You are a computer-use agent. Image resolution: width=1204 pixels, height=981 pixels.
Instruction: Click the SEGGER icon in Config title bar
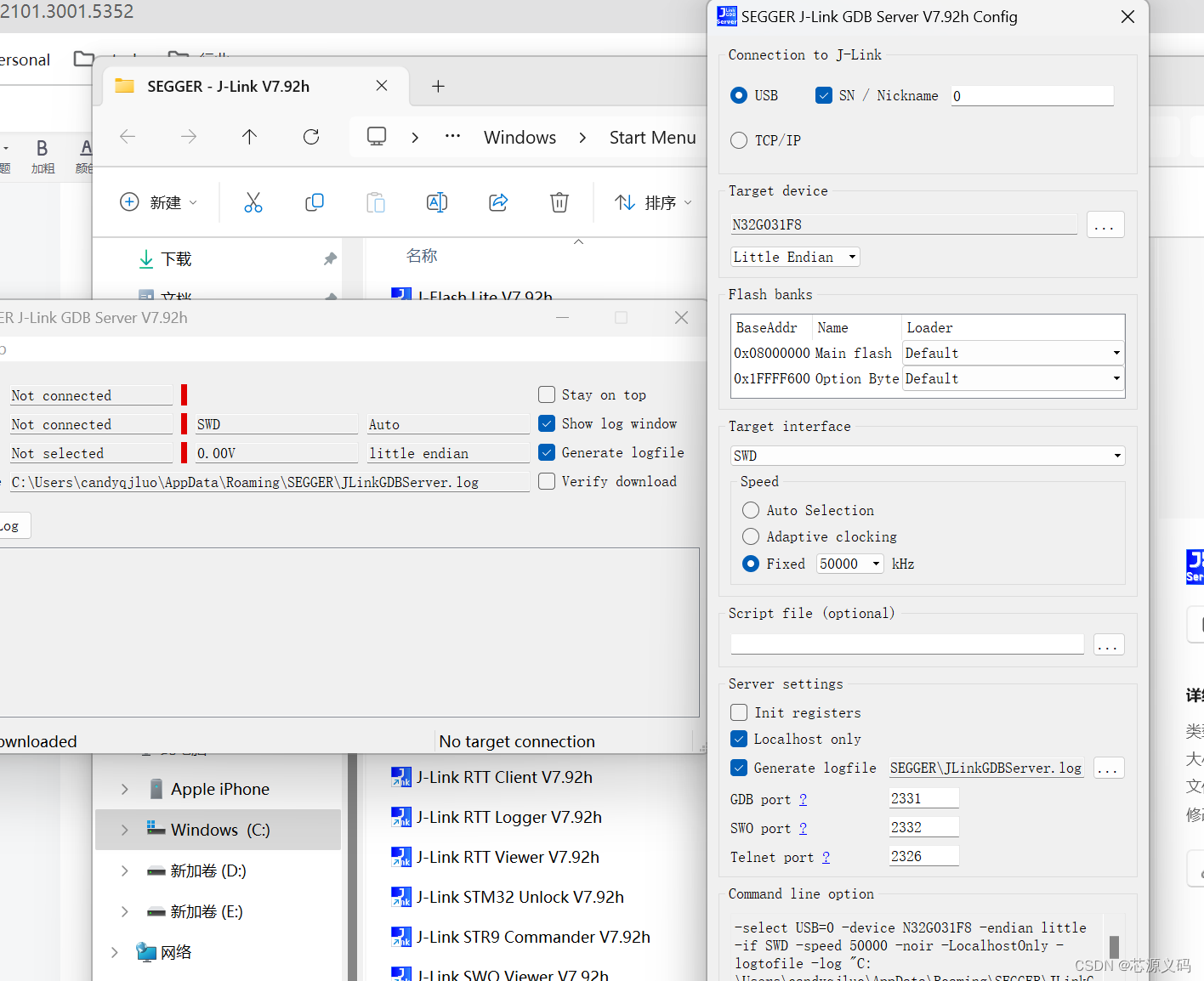point(727,16)
